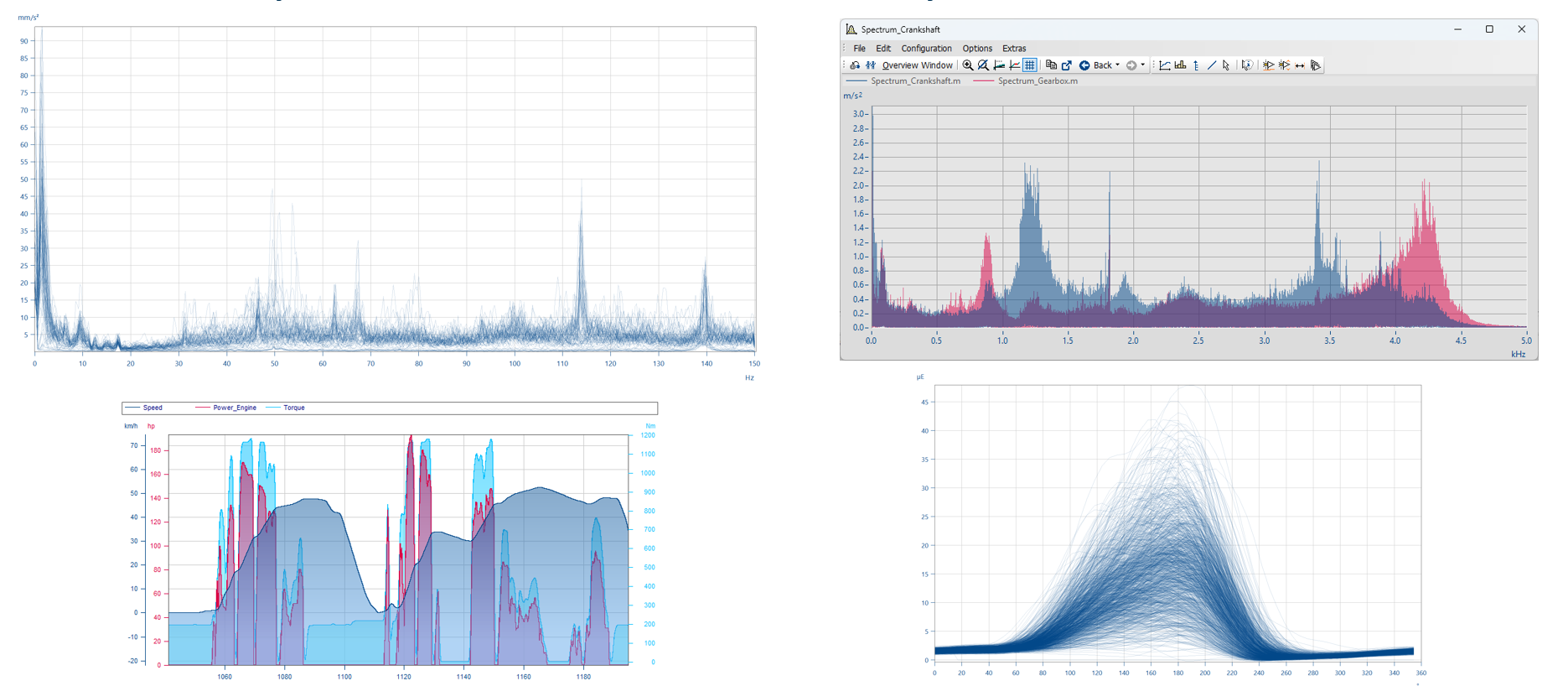Open the Configuration menu
The image size is (1568, 686).
926,49
